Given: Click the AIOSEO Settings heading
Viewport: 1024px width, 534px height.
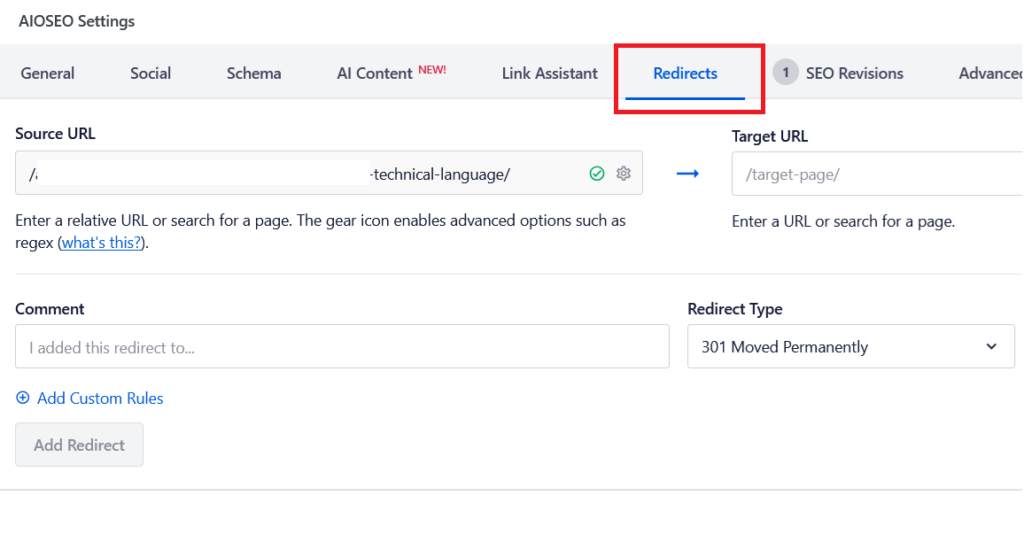Looking at the screenshot, I should (x=76, y=21).
